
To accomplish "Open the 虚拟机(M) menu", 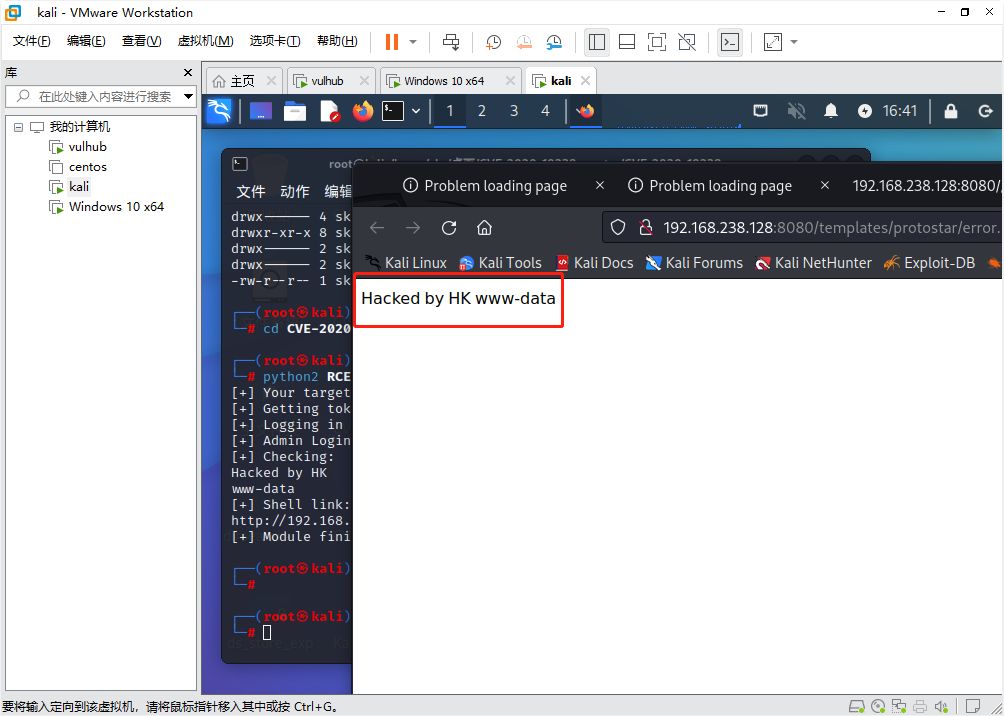I will point(205,41).
